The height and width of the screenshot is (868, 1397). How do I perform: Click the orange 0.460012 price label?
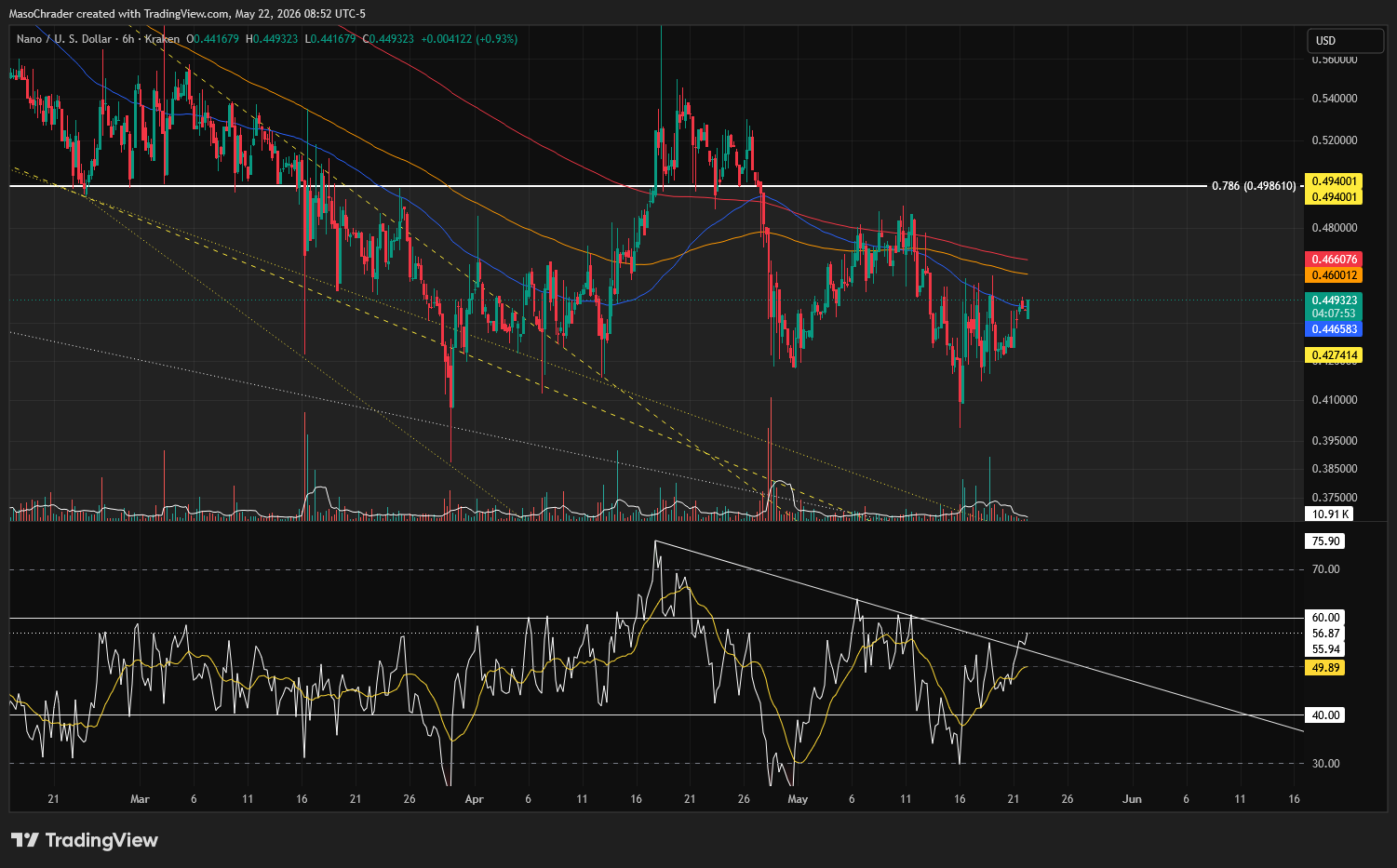click(x=1335, y=275)
